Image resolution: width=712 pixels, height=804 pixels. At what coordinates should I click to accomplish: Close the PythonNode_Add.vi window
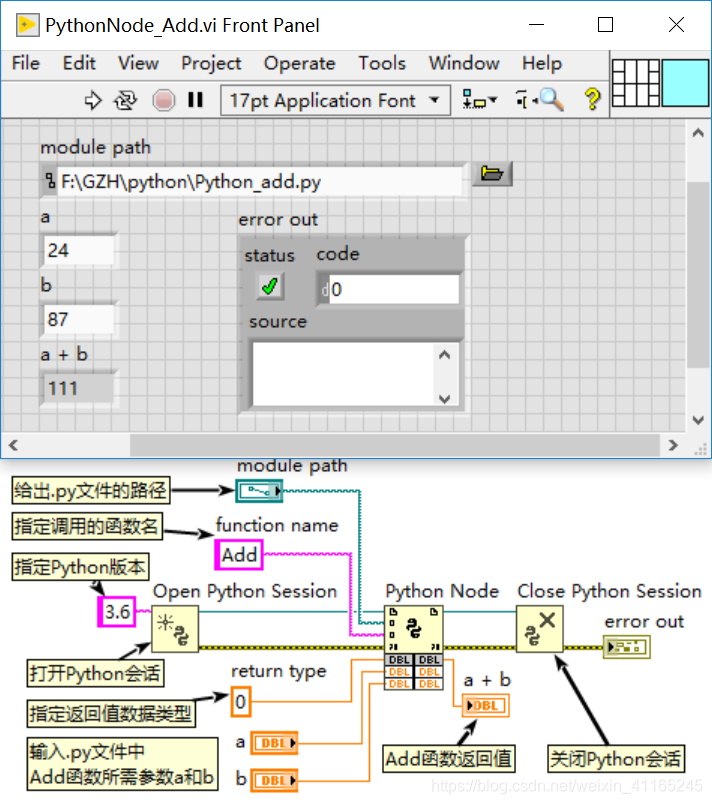pyautogui.click(x=676, y=25)
